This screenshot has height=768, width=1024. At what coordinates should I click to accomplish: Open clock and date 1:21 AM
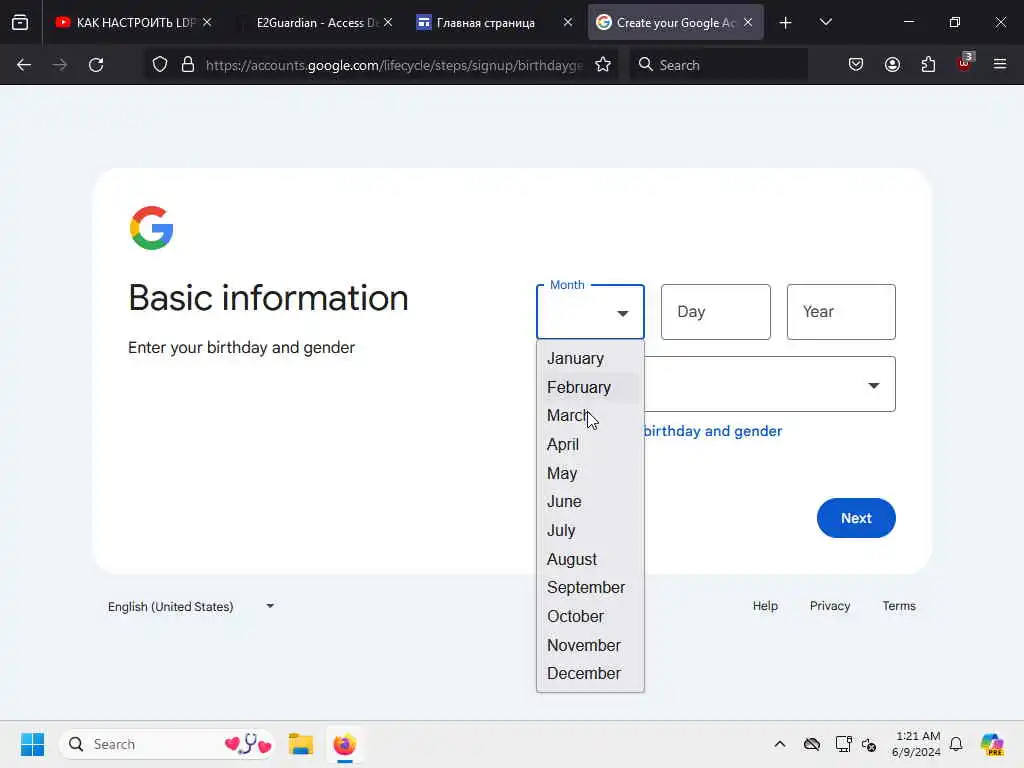(x=916, y=744)
